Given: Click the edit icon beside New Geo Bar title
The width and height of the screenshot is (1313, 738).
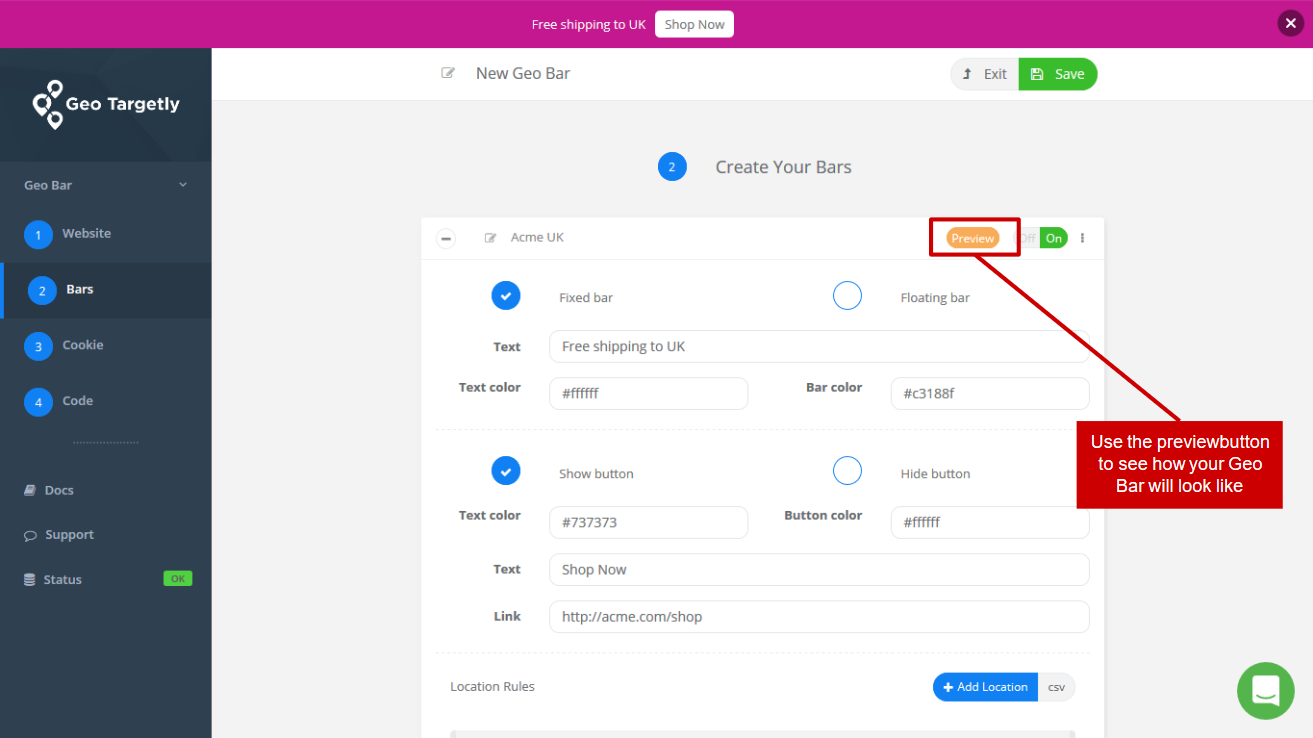Looking at the screenshot, I should point(447,72).
